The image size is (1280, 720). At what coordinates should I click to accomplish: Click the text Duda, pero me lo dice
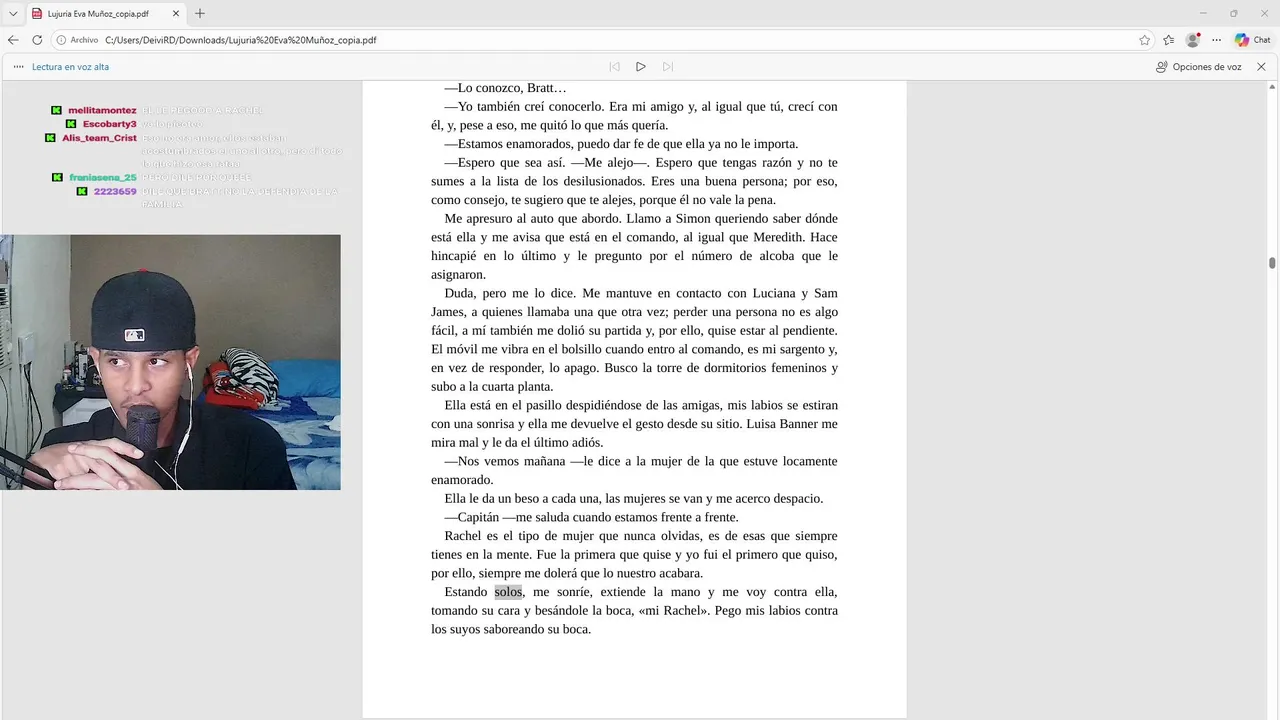[x=511, y=293]
